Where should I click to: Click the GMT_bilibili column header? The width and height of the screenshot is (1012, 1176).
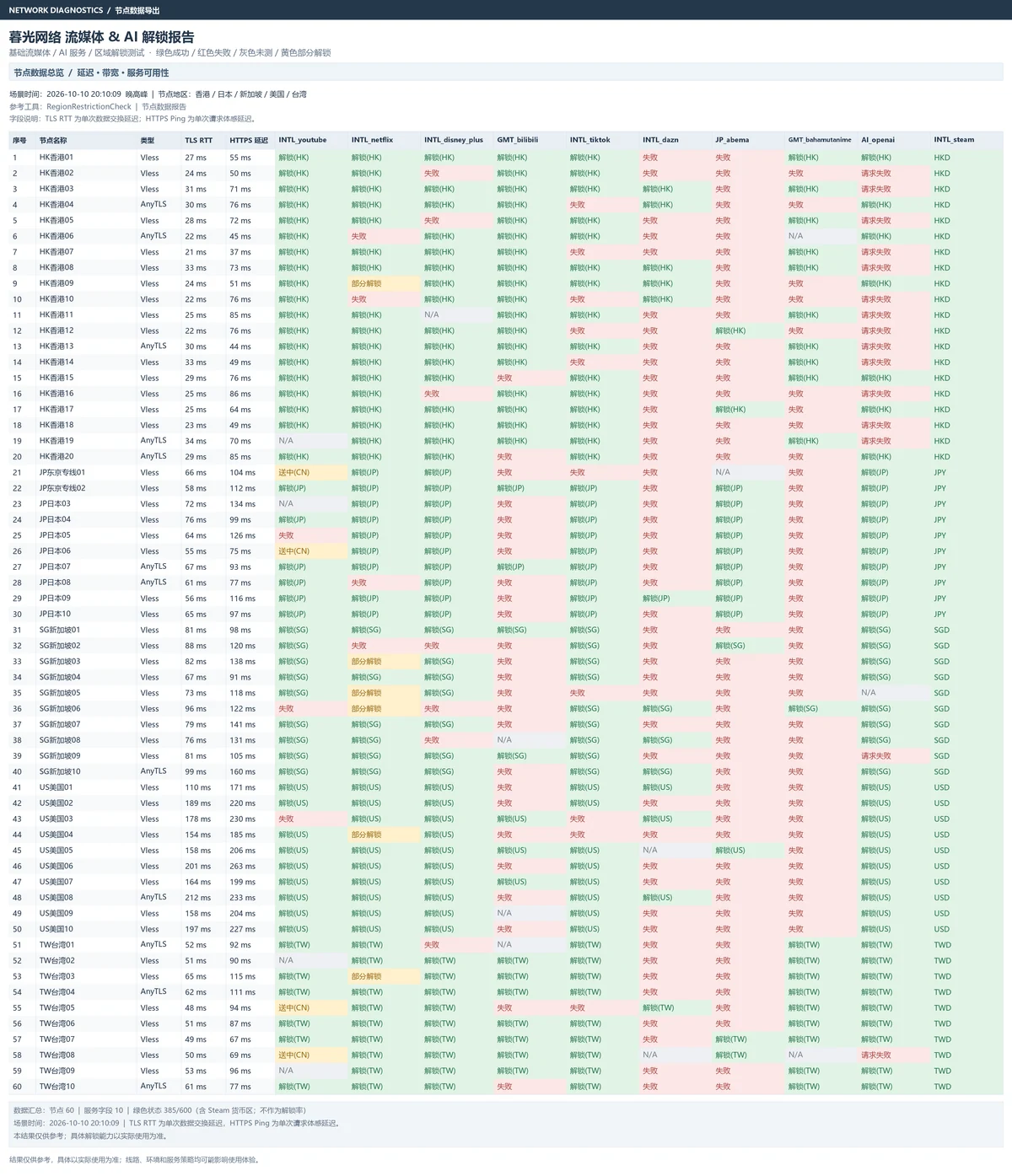pos(518,140)
